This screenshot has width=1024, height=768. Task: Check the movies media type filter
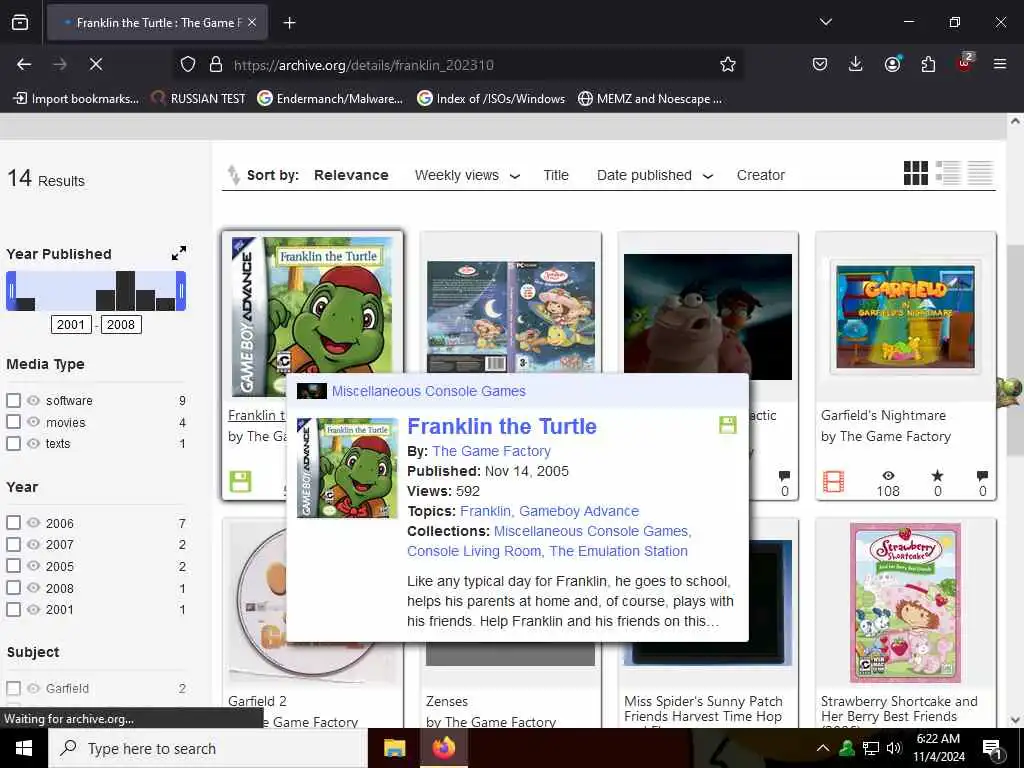click(13, 422)
